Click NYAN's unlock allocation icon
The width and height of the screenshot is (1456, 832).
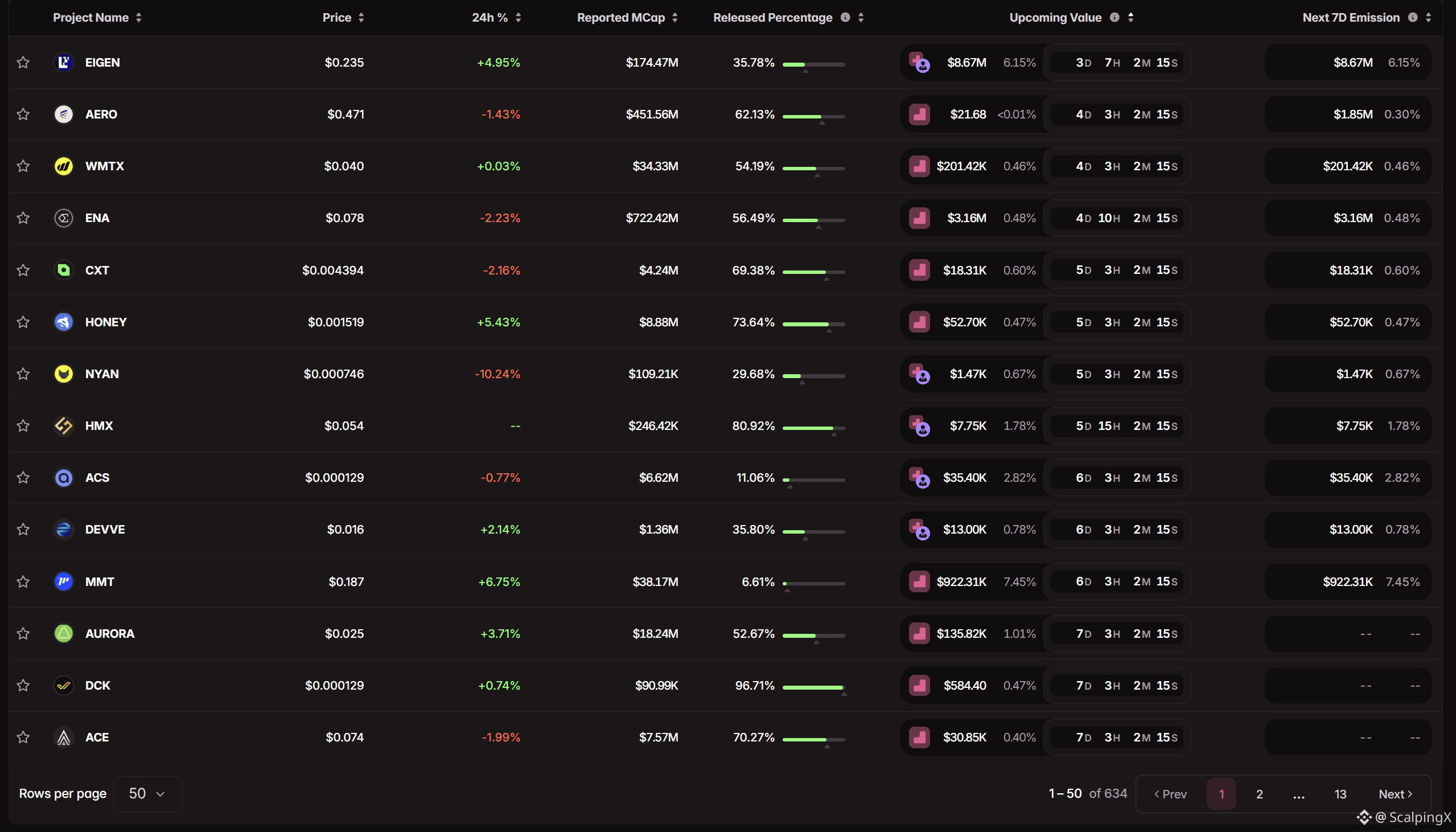tap(919, 374)
